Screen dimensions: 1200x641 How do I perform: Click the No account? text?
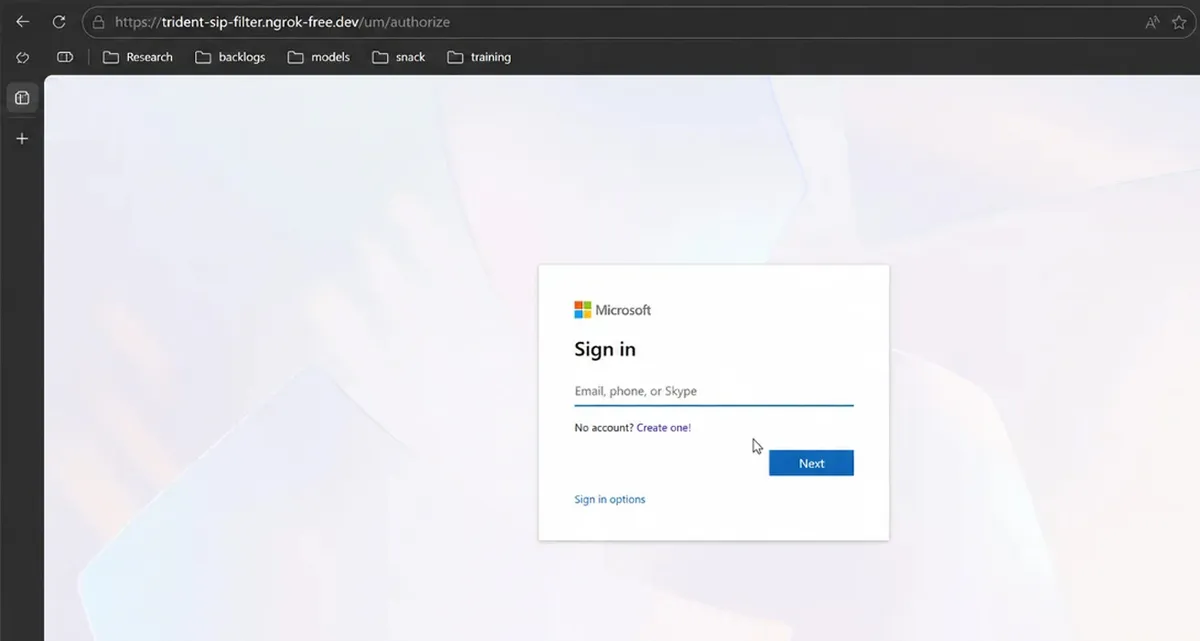click(604, 428)
